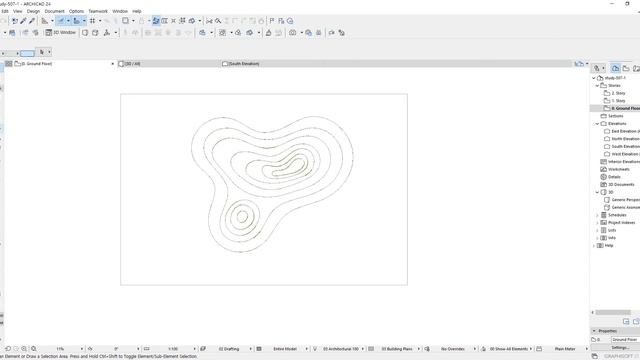Viewport: 640px width, 360px height.
Task: Select the Inject Parameters syringe icon
Action: pyautogui.click(x=32, y=21)
